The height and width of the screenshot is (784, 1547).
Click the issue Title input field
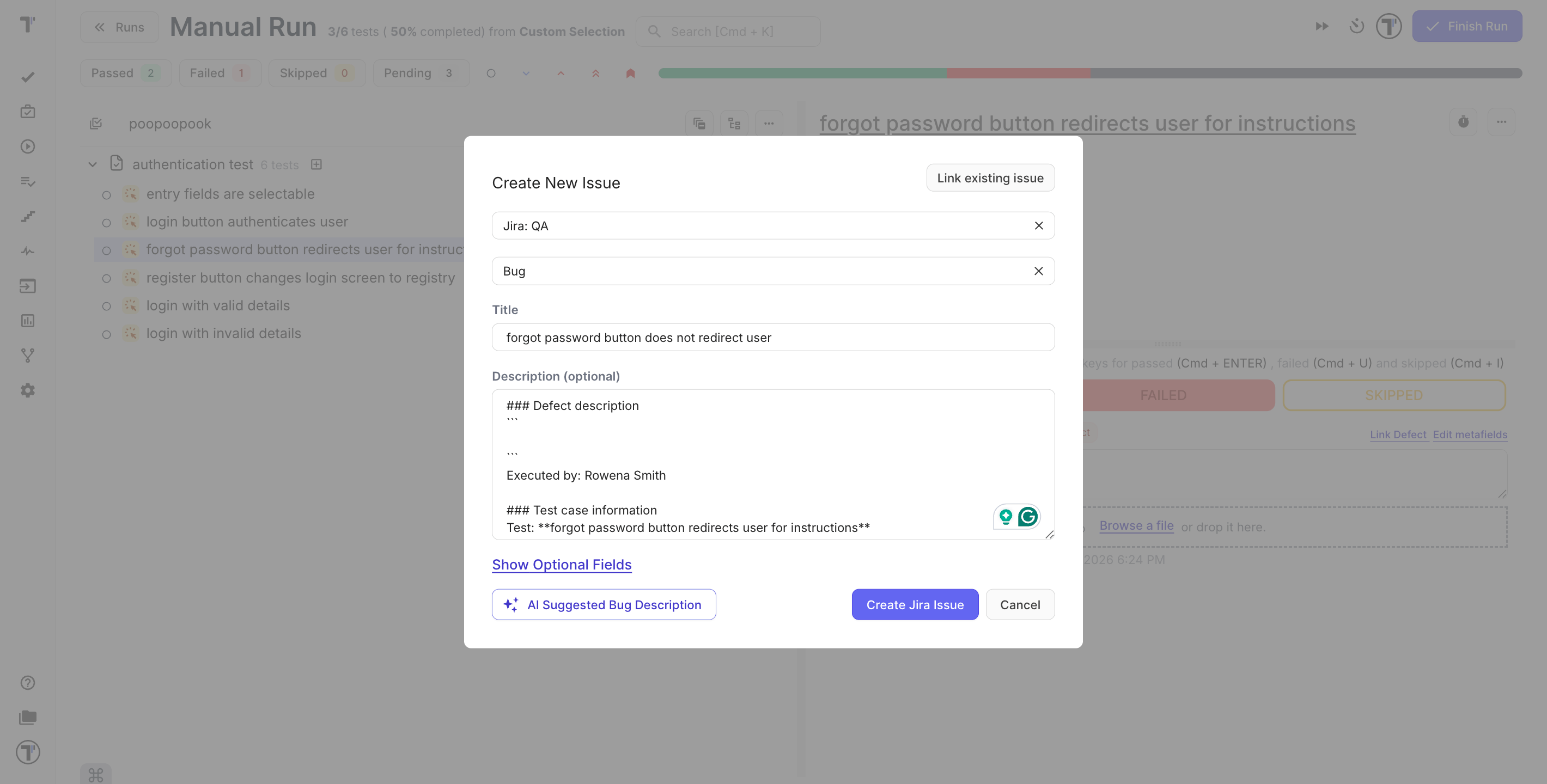773,338
